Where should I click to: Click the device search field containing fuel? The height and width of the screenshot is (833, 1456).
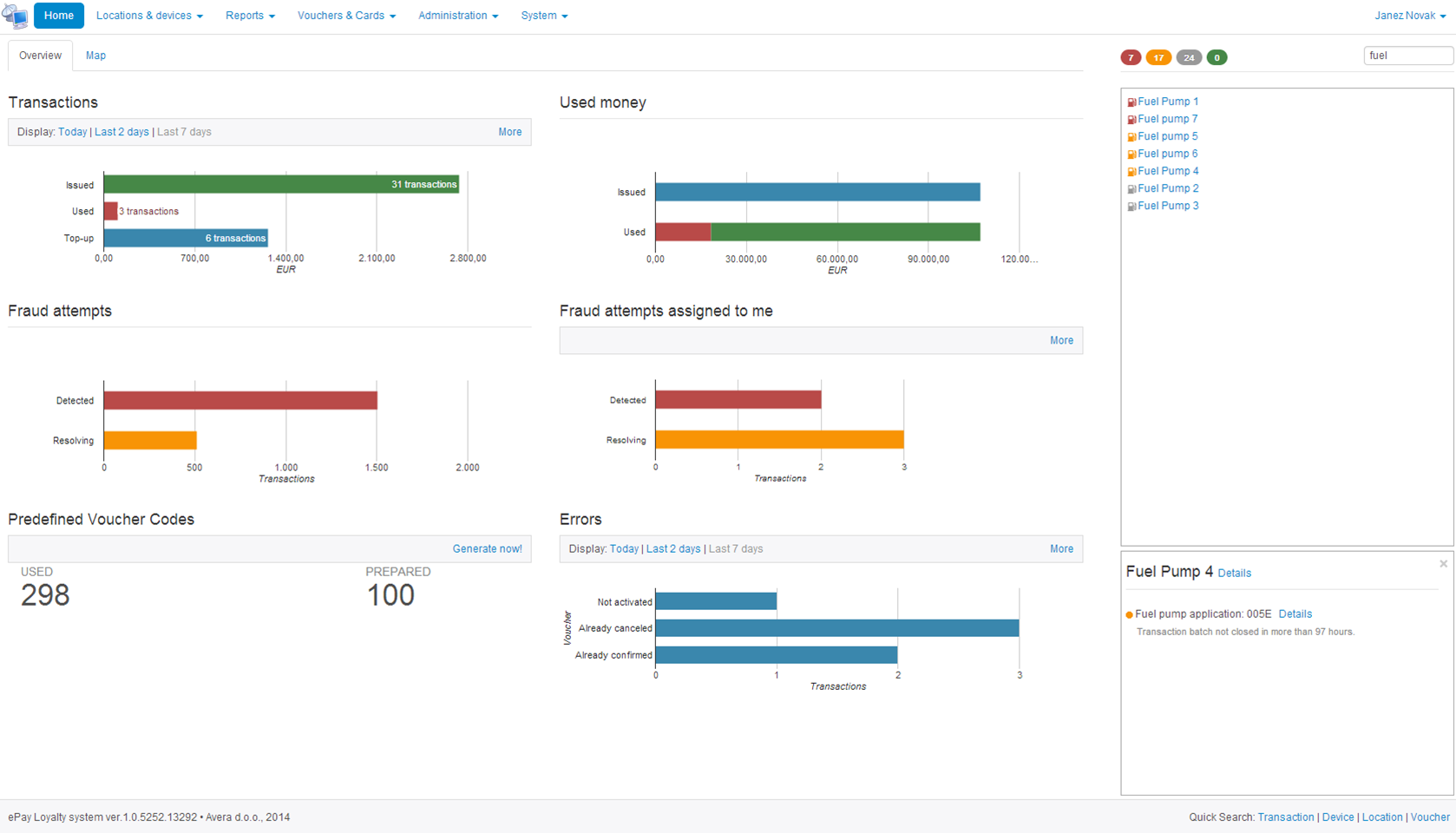pos(1407,56)
